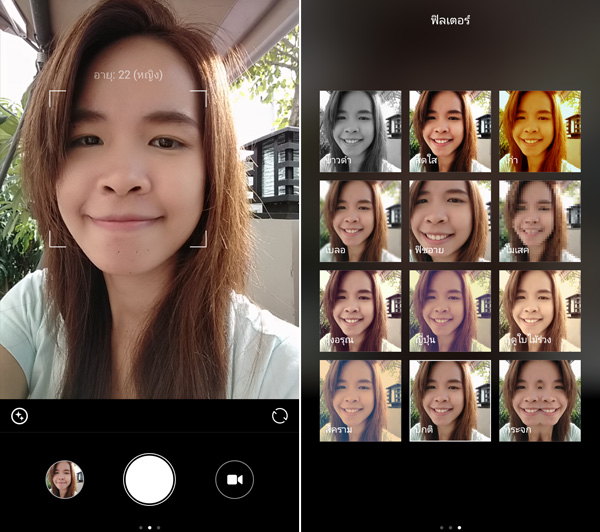Pick the ปกติ normal filter
Image resolution: width=600 pixels, height=532 pixels.
coord(449,401)
